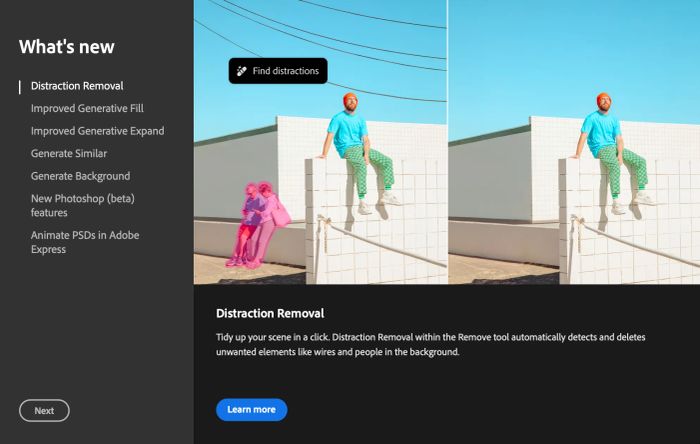The image size is (700, 444).
Task: Choose Generate Similar in the list
Action: (69, 154)
